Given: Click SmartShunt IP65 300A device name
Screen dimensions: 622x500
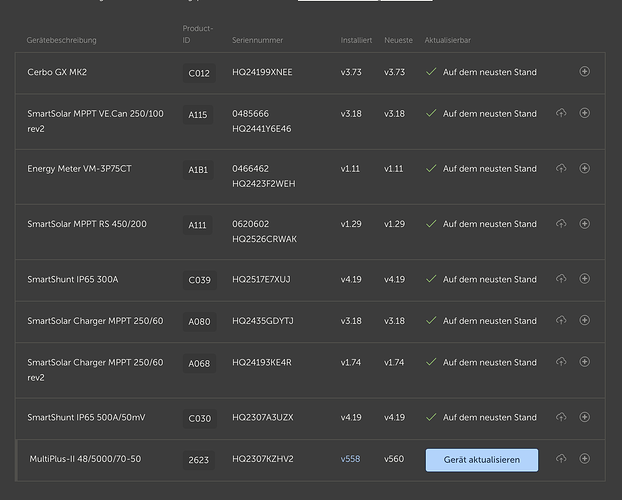Looking at the screenshot, I should 73,279.
